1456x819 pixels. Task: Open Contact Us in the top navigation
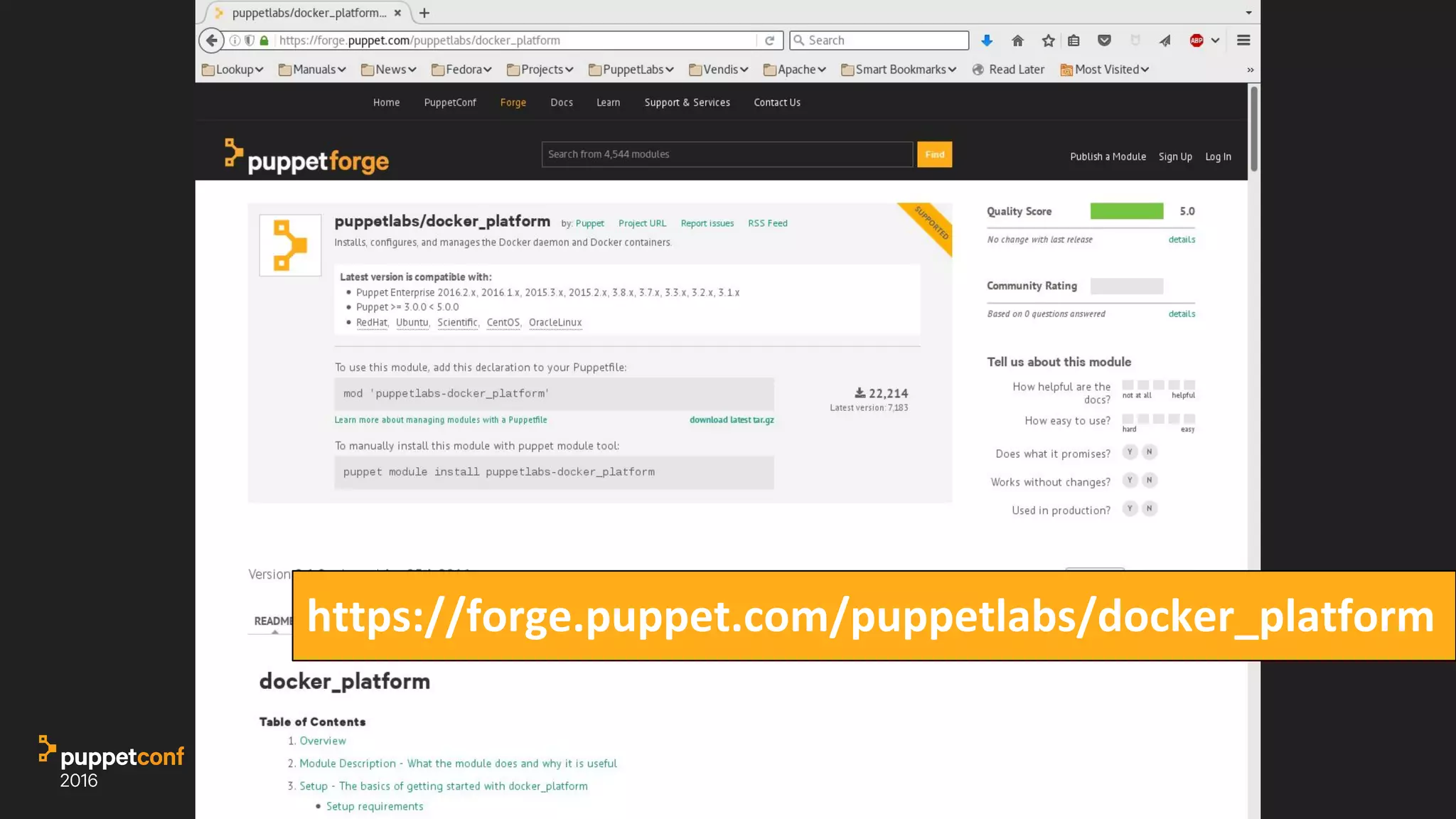click(777, 102)
